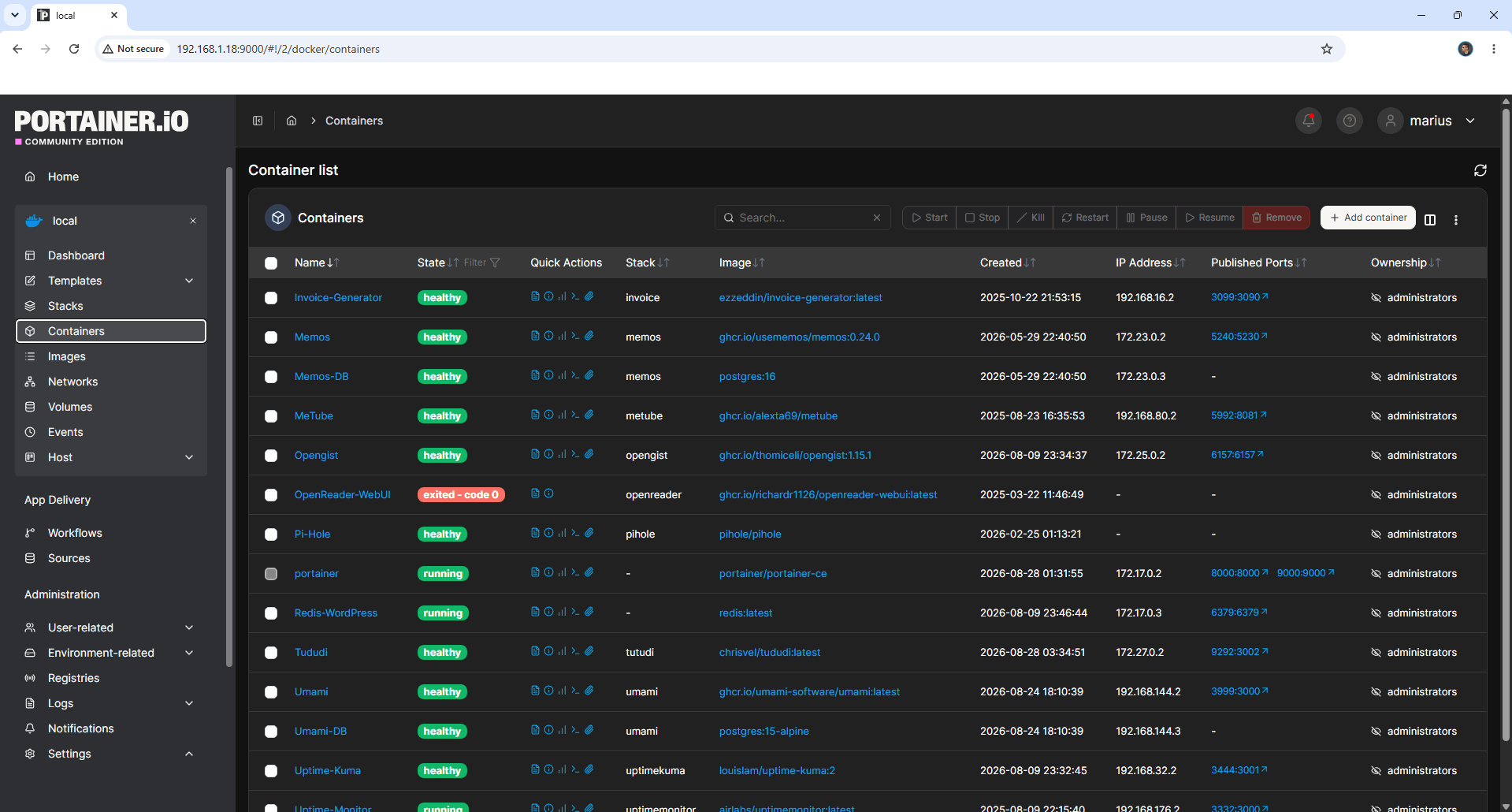
Task: Open the Dashboard sidebar item
Action: pos(76,255)
